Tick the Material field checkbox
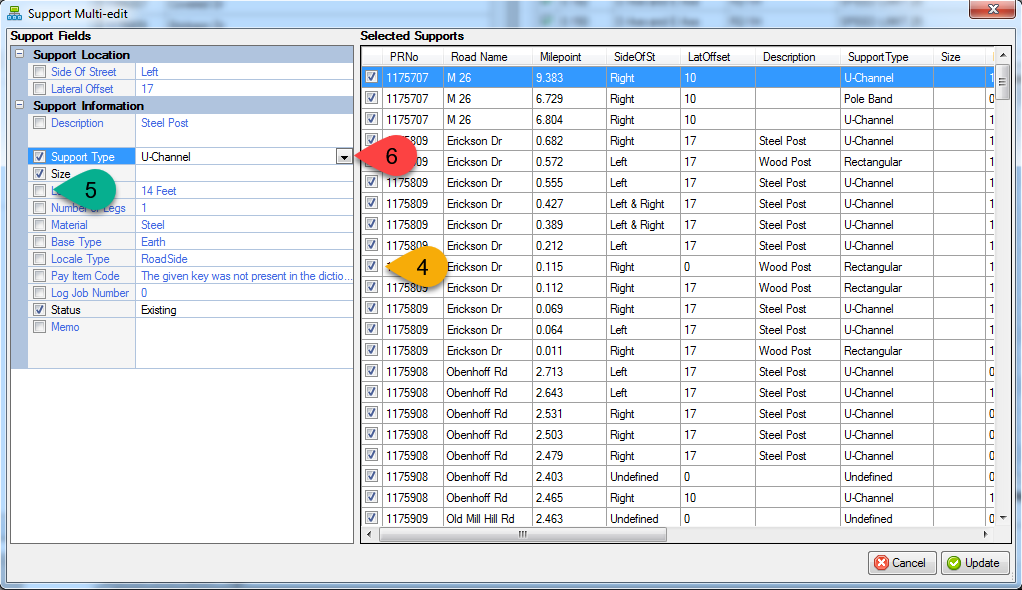This screenshot has height=590, width=1022. [x=40, y=225]
